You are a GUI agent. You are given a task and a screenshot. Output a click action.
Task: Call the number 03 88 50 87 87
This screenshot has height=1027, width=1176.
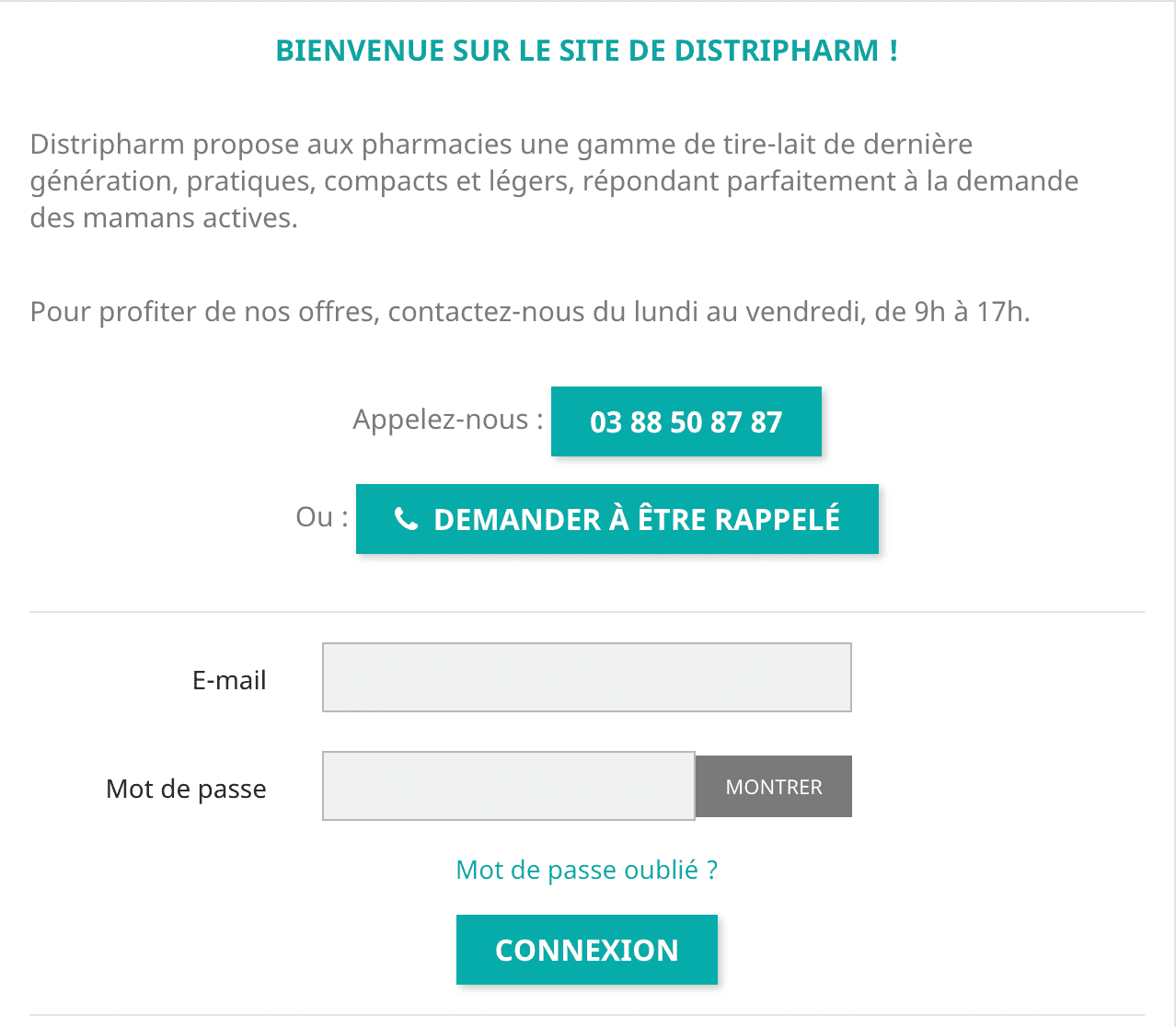686,421
